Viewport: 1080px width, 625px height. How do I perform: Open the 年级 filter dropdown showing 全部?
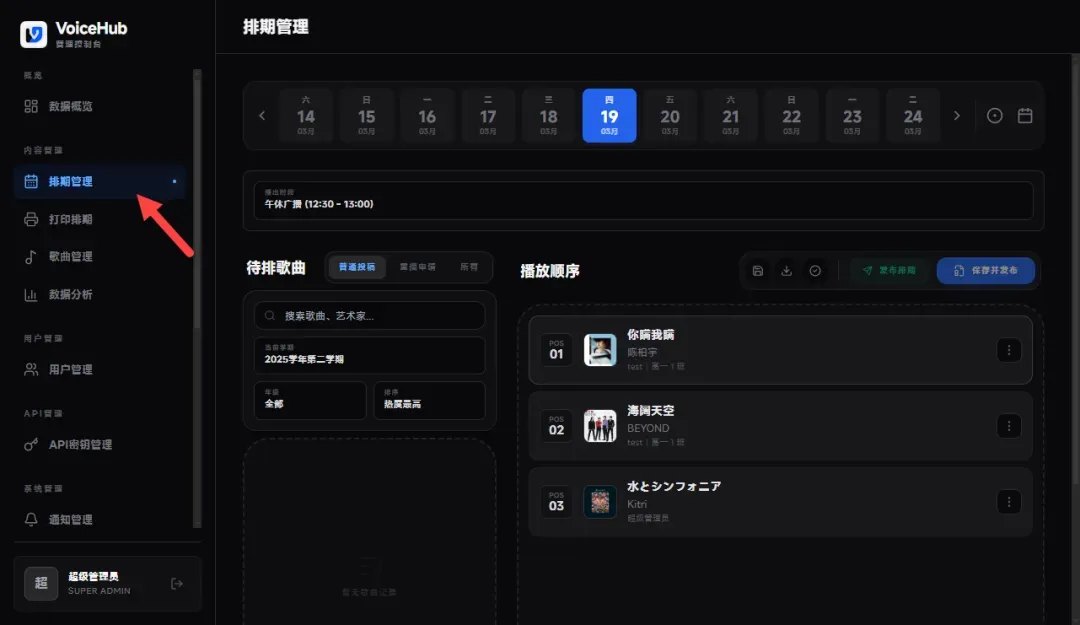(x=310, y=400)
